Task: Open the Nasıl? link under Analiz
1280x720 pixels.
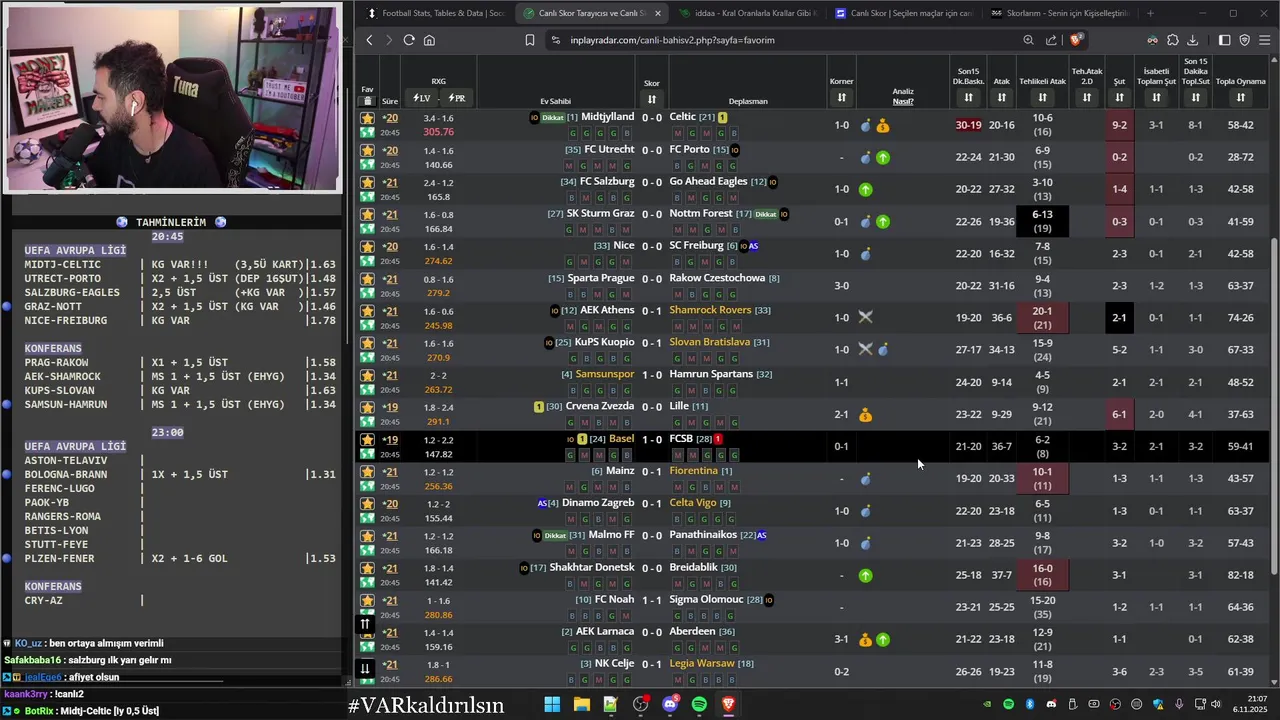Action: [903, 101]
